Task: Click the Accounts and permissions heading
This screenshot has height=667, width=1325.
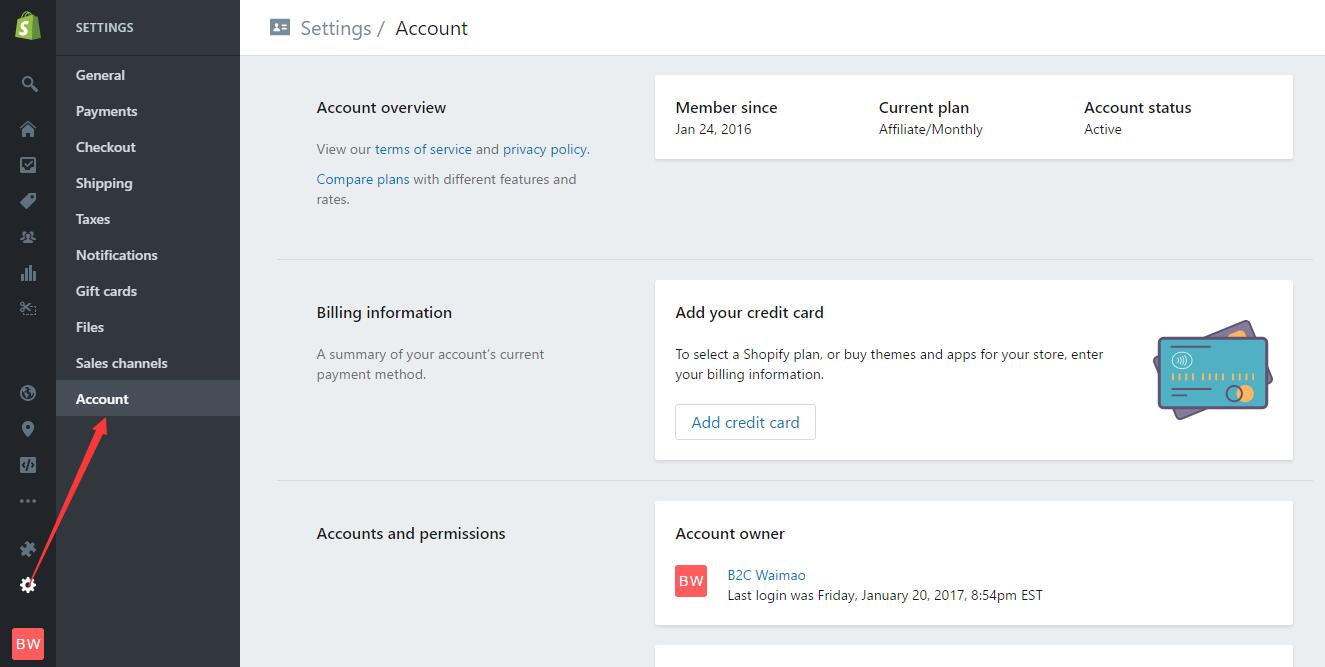Action: click(411, 533)
